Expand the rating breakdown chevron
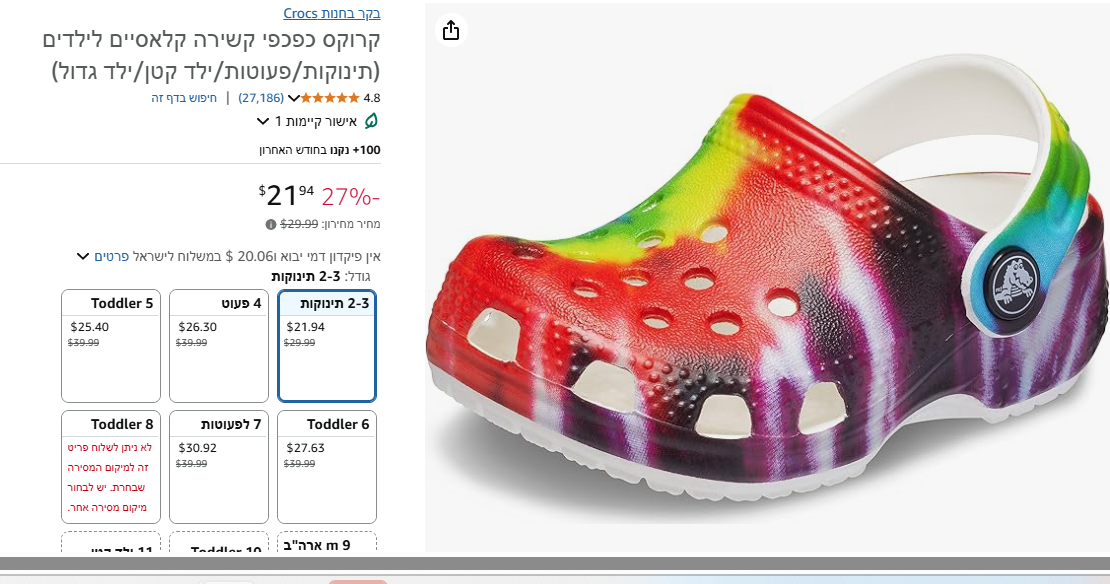Image resolution: width=1110 pixels, height=584 pixels. 293,98
